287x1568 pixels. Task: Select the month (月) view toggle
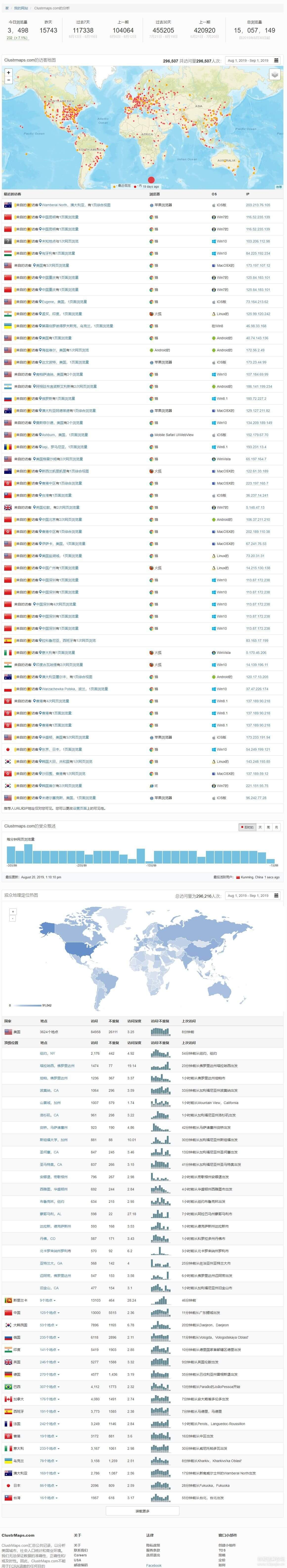(x=276, y=827)
